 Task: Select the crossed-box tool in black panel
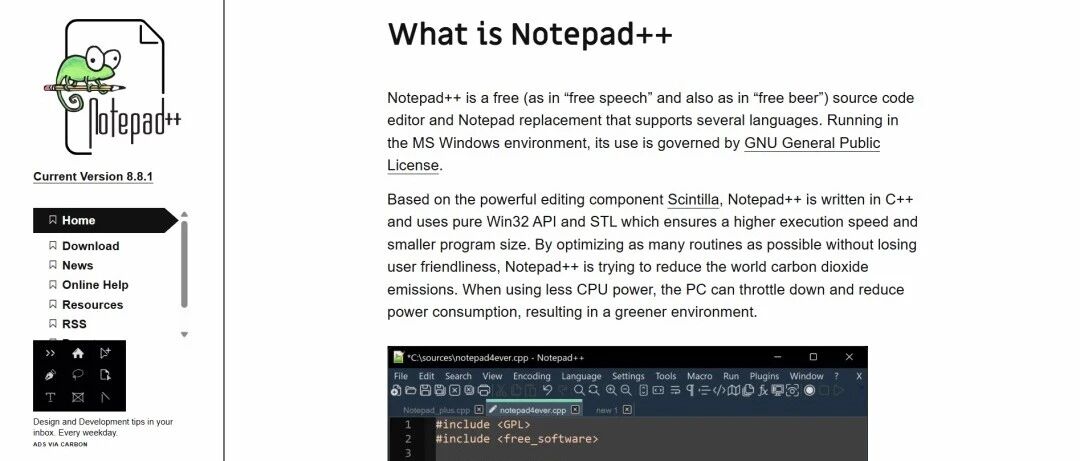point(78,398)
